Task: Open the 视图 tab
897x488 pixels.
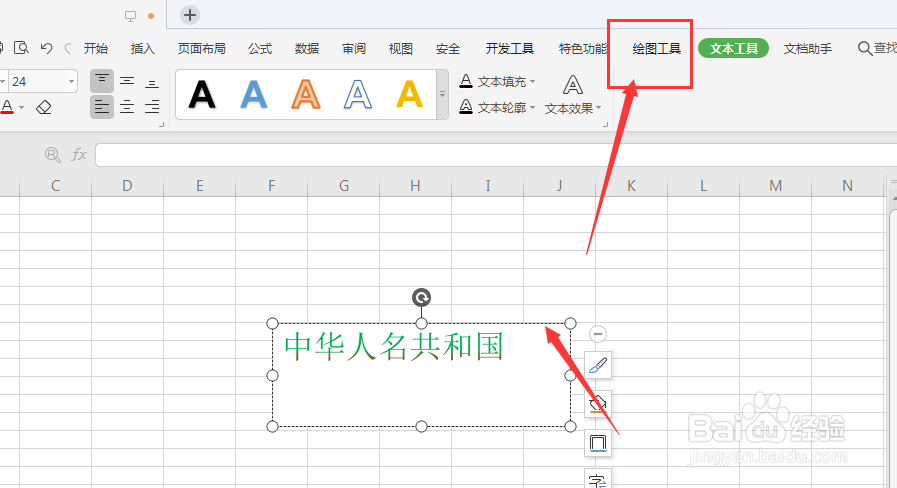Action: [x=400, y=49]
